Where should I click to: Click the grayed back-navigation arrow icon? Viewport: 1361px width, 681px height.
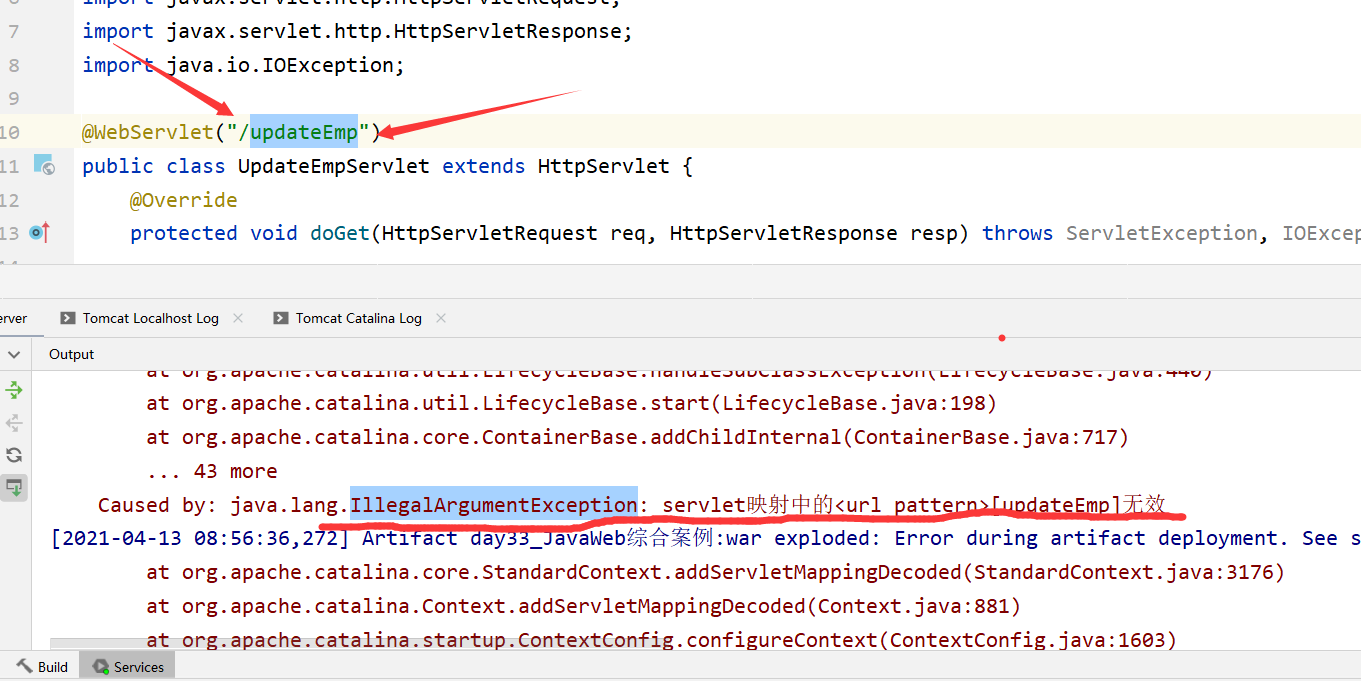pos(13,422)
